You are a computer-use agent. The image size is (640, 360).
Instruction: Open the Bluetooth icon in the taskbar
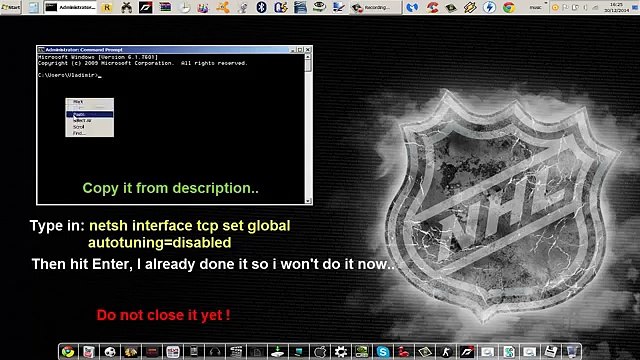(x=261, y=7)
